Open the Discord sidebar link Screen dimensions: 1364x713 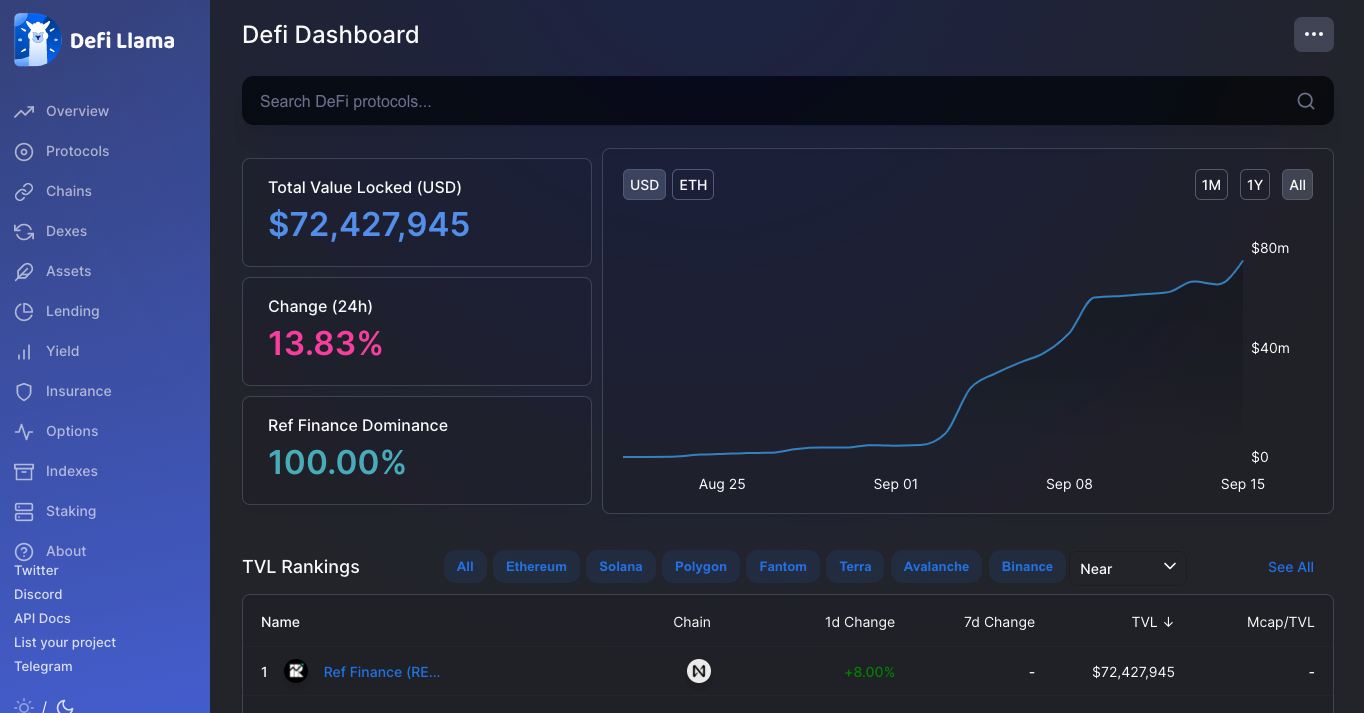click(x=38, y=594)
